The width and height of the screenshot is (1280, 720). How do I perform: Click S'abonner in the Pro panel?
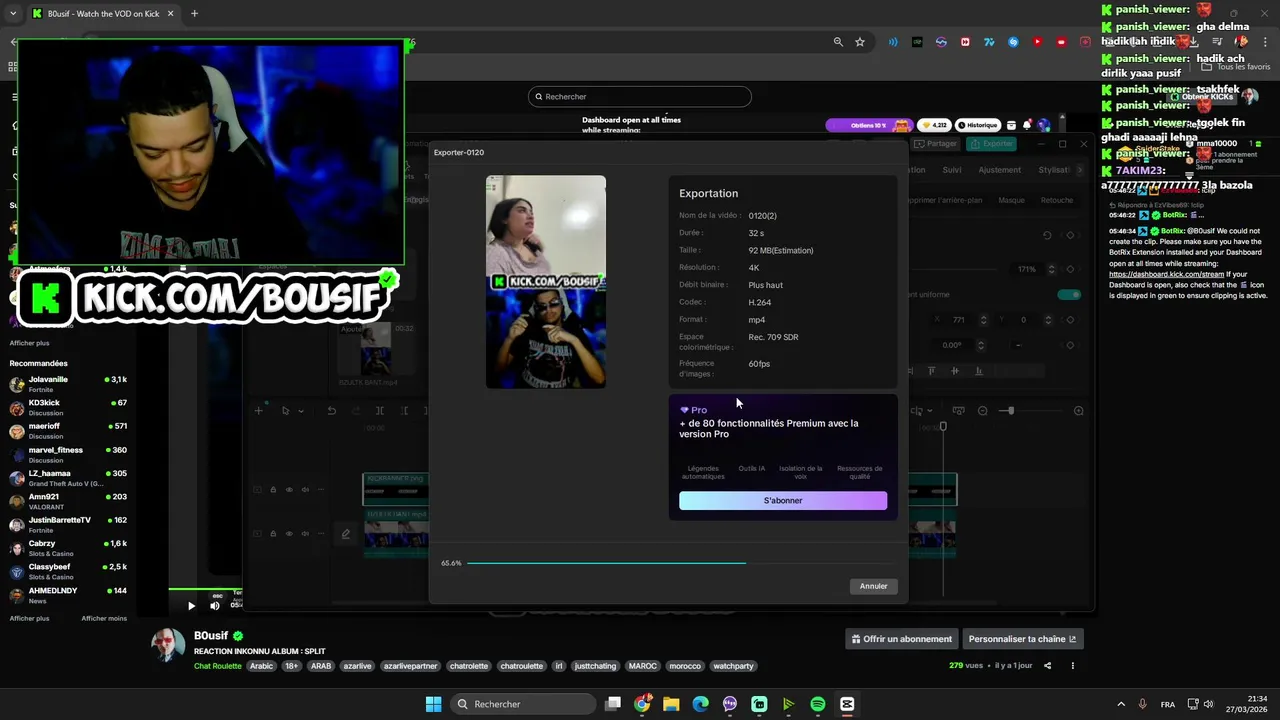point(783,500)
